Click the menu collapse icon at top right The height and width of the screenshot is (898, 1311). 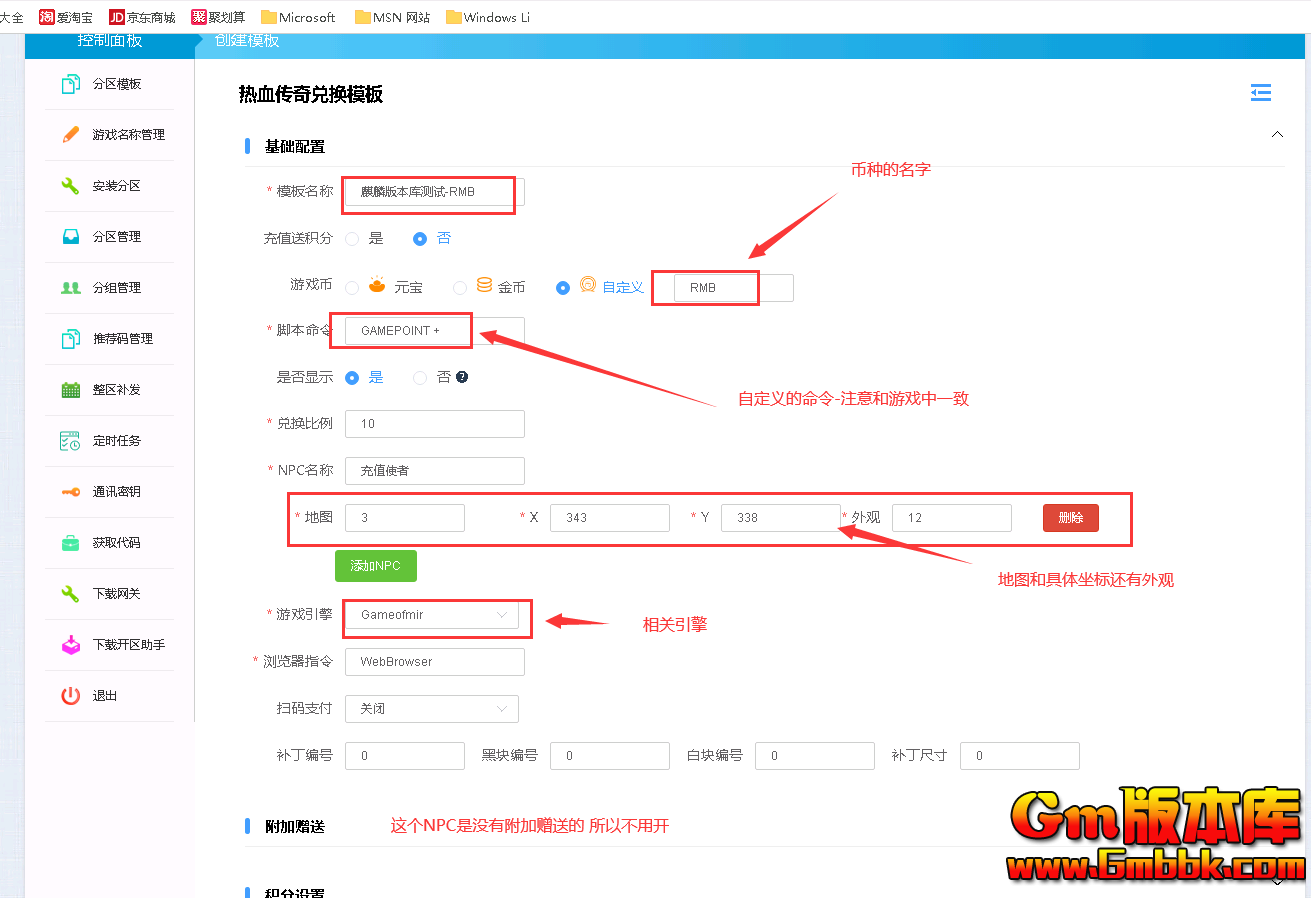click(x=1261, y=93)
